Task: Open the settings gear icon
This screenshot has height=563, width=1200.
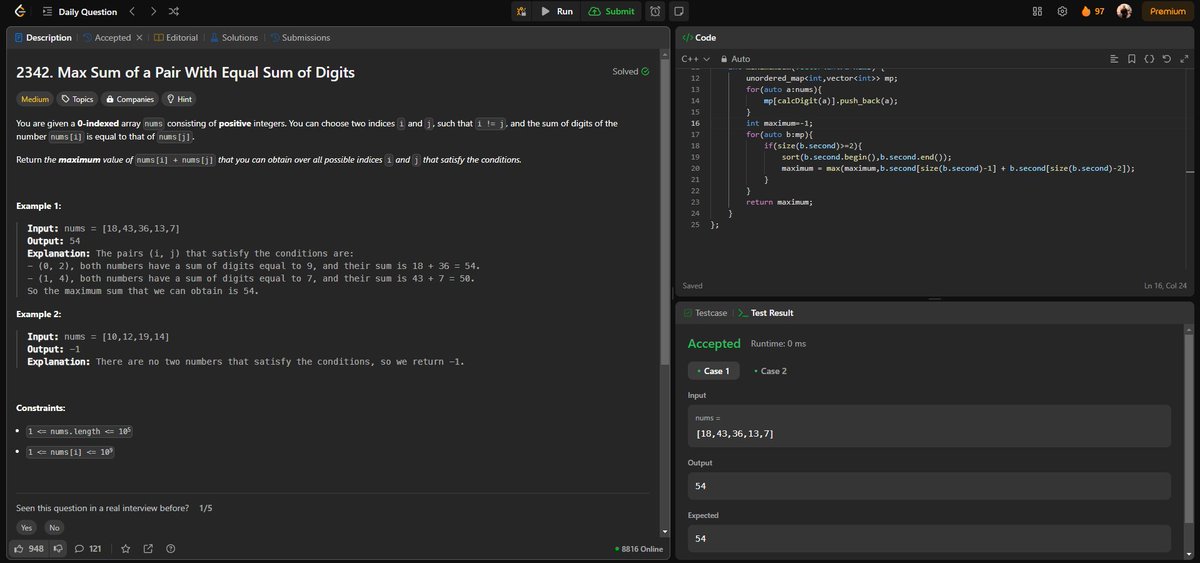Action: pyautogui.click(x=1062, y=11)
